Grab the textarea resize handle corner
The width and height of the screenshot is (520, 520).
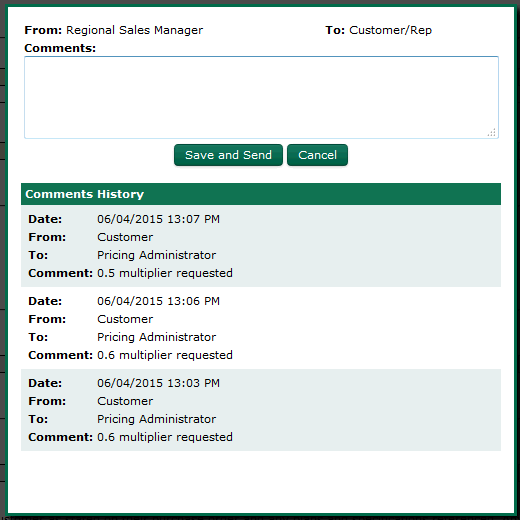click(x=492, y=132)
